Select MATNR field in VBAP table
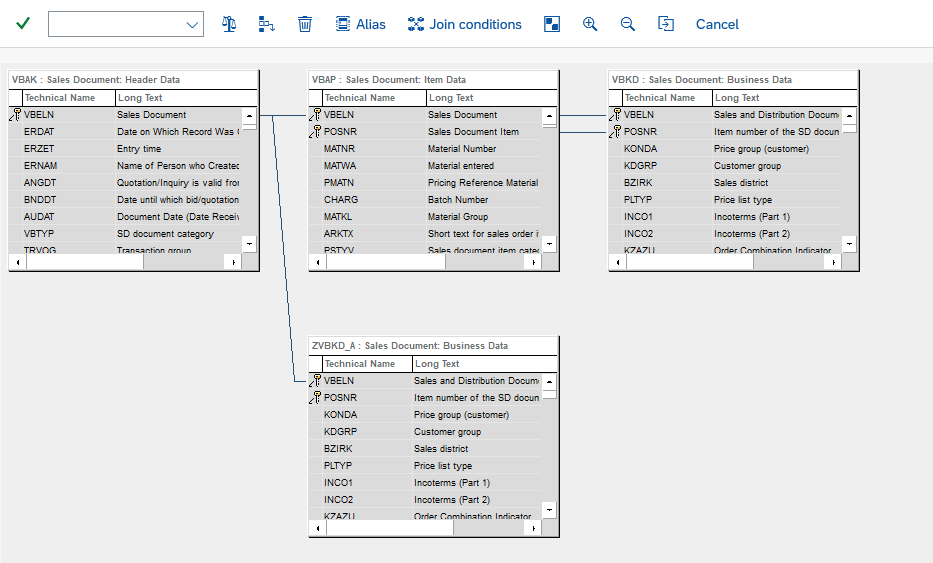This screenshot has height=563, width=933. tap(425, 149)
